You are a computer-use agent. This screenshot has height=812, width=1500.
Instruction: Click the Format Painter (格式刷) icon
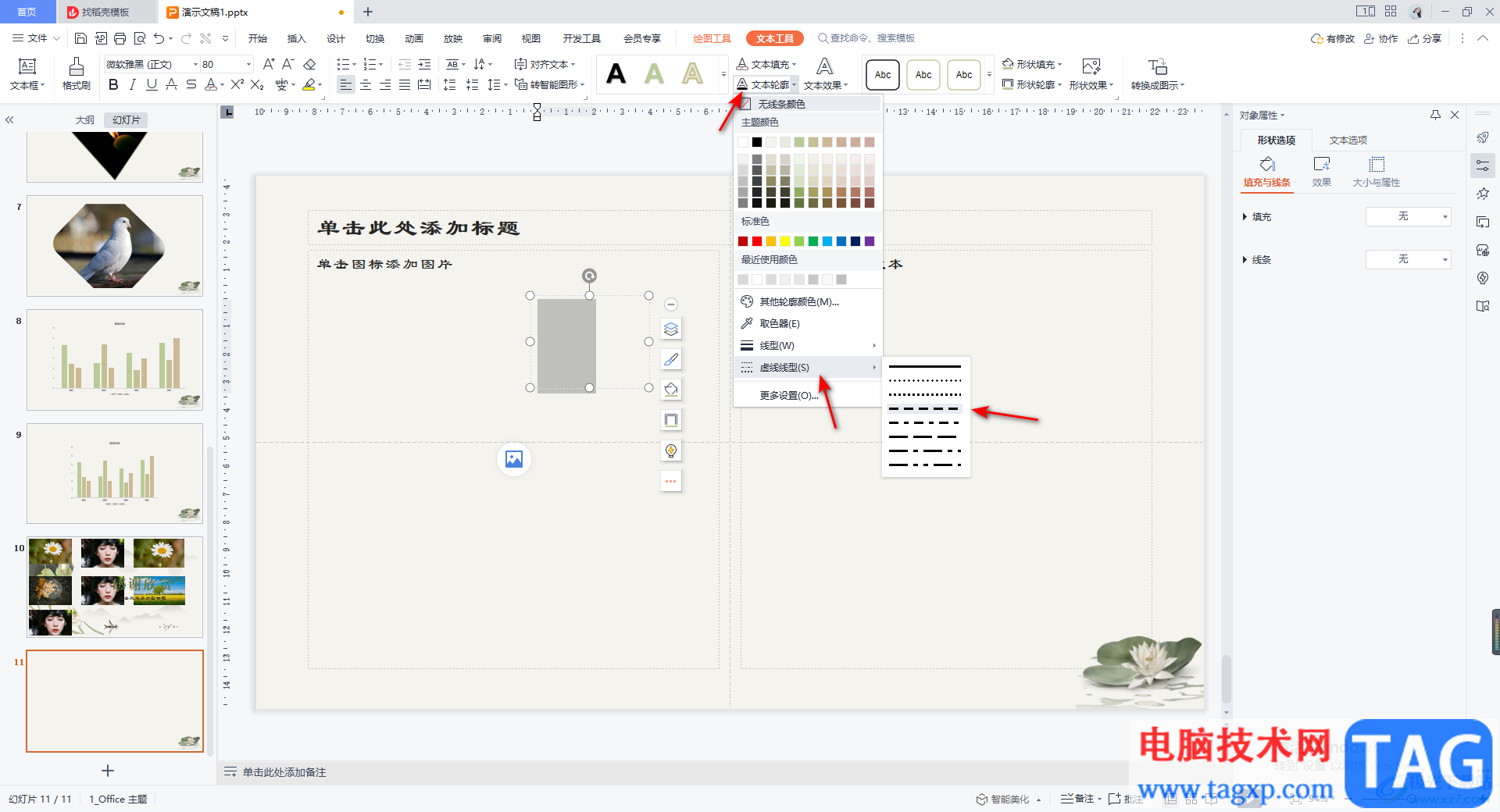pos(76,74)
